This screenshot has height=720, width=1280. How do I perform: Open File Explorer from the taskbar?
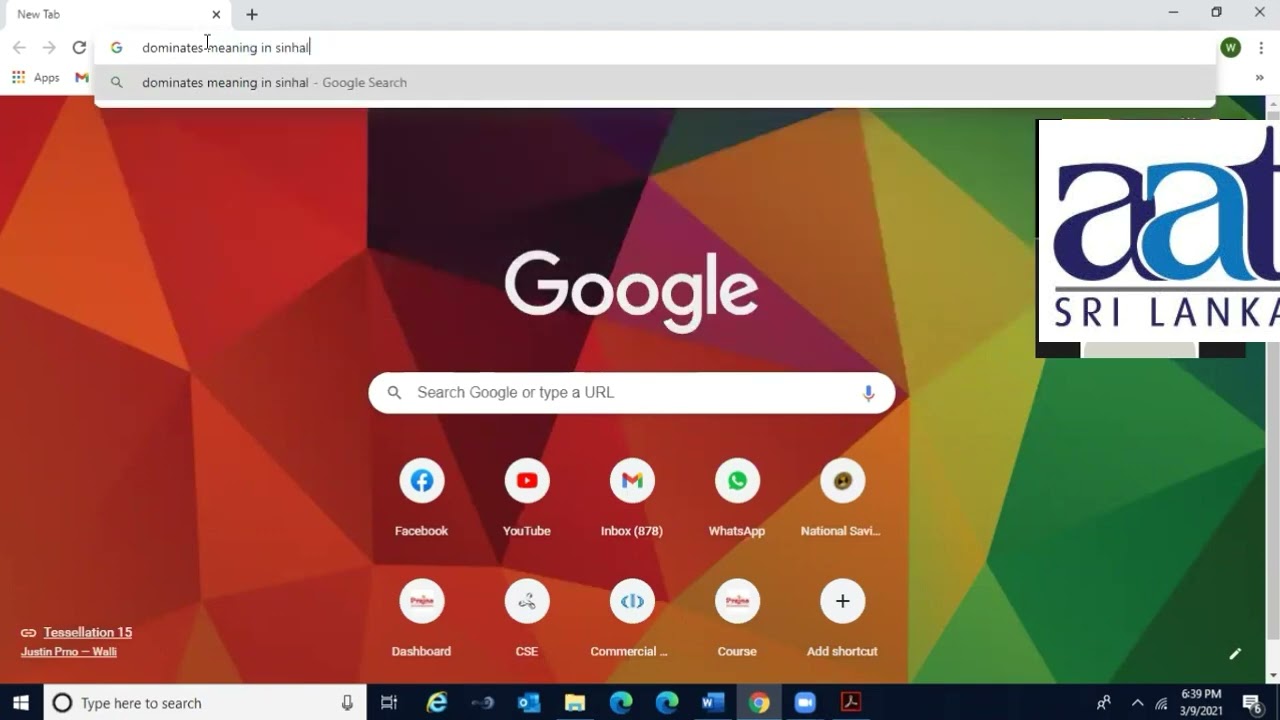575,703
